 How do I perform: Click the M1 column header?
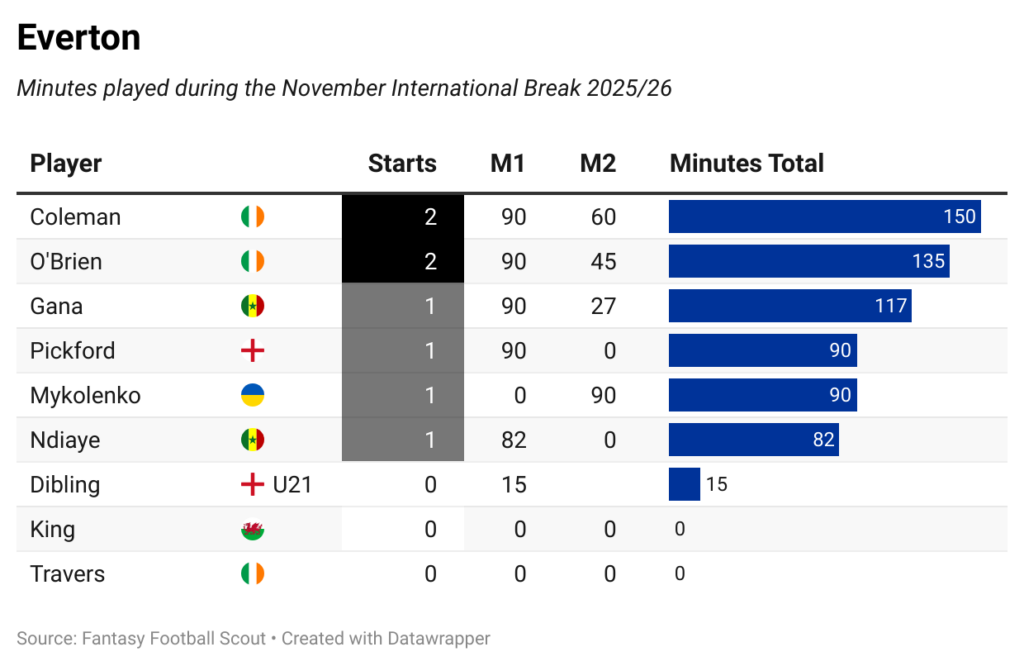[x=507, y=164]
